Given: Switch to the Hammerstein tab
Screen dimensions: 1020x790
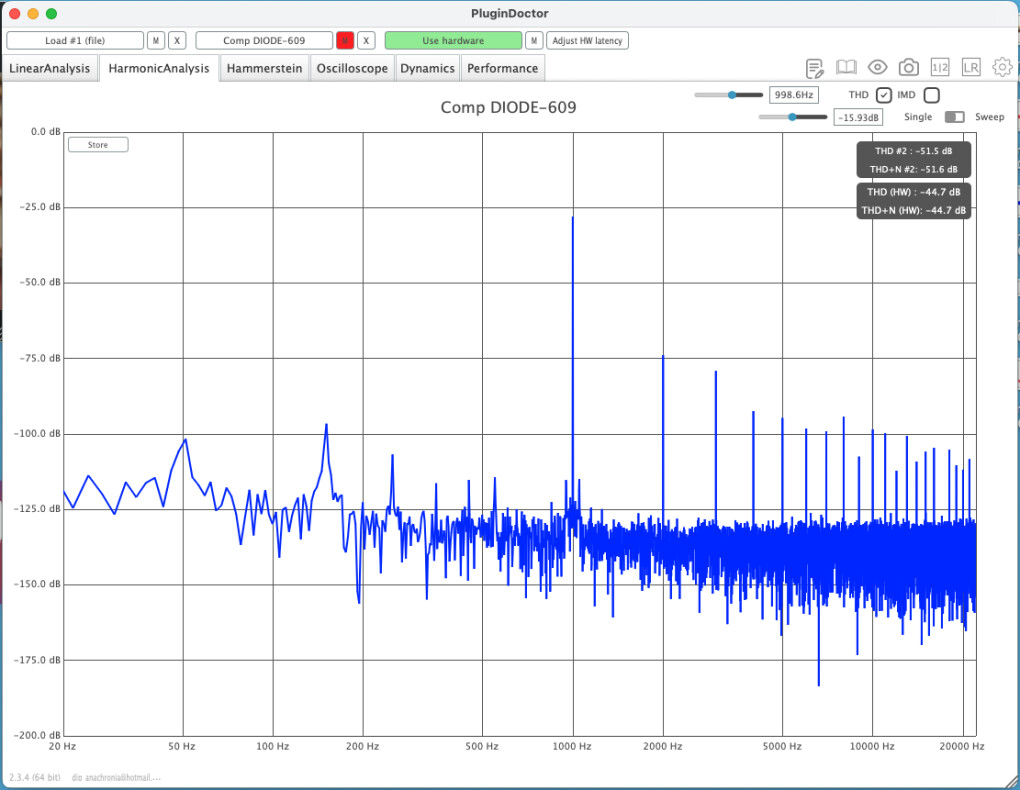Looking at the screenshot, I should tap(265, 68).
